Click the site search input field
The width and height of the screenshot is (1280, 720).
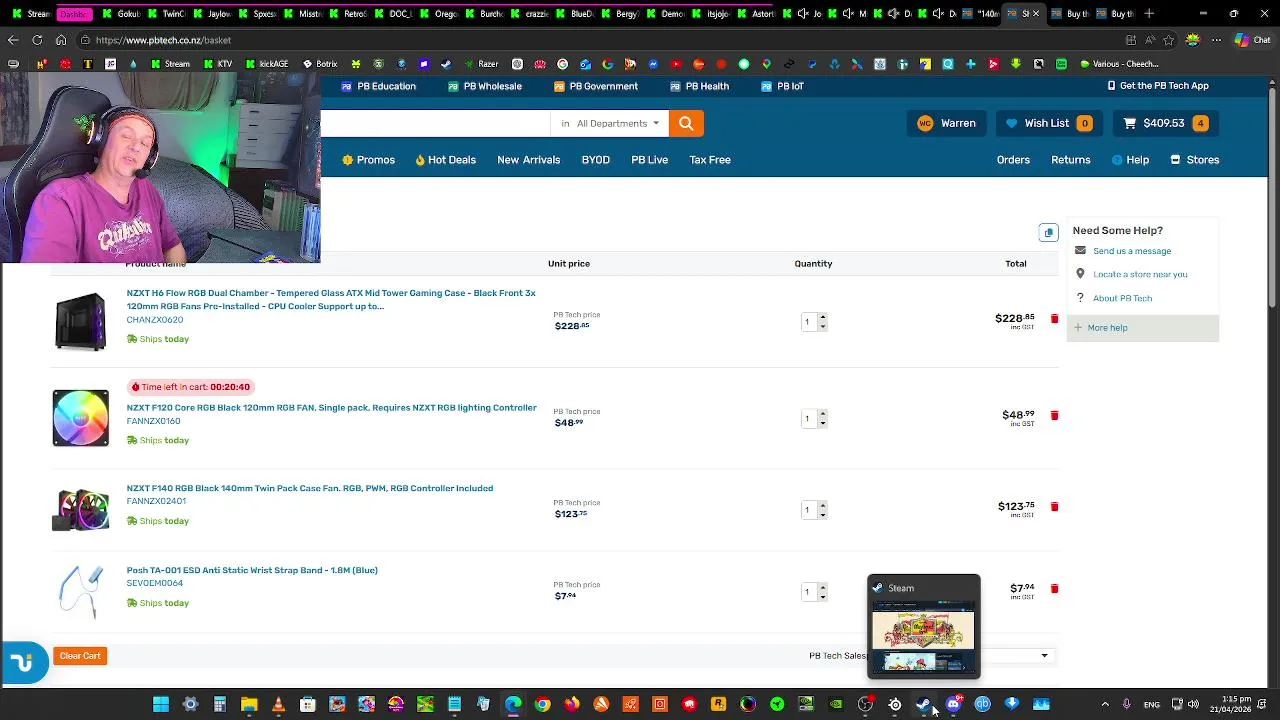(435, 123)
